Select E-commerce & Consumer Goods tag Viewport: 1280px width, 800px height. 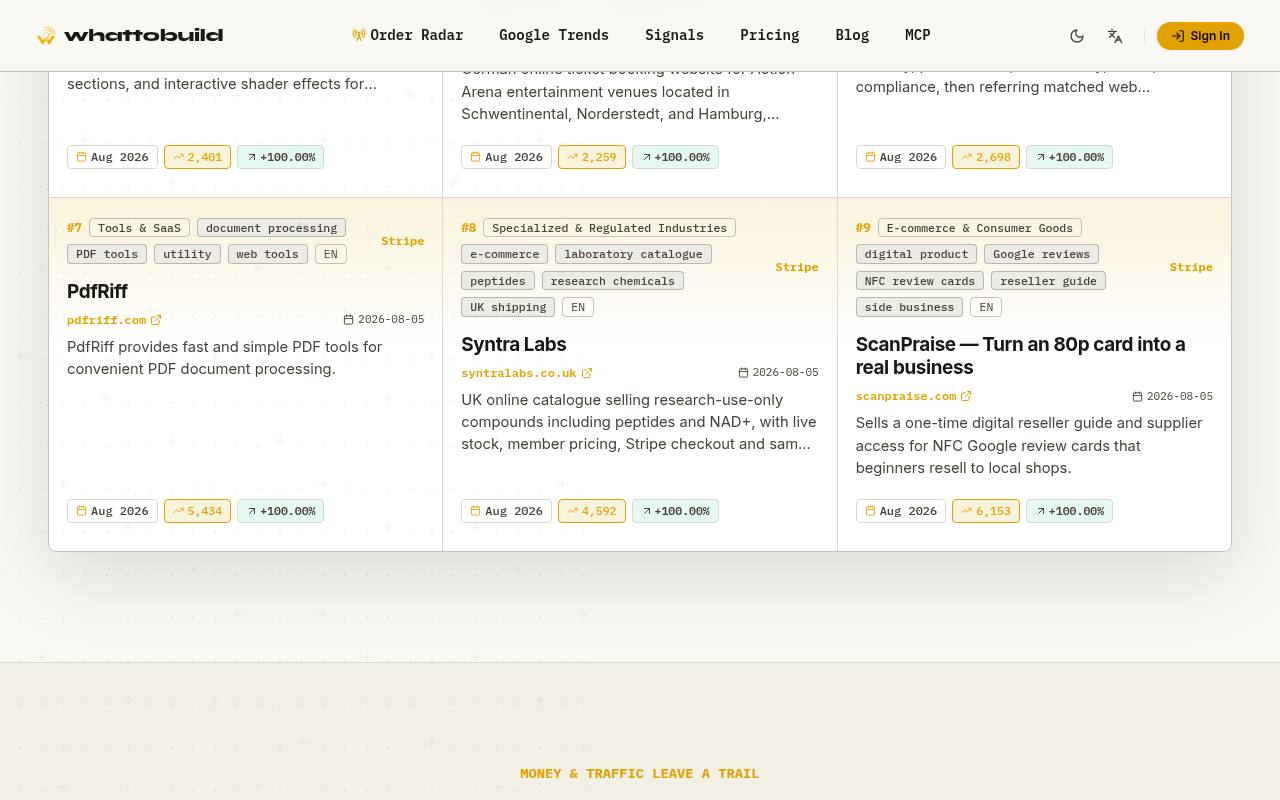coord(980,228)
